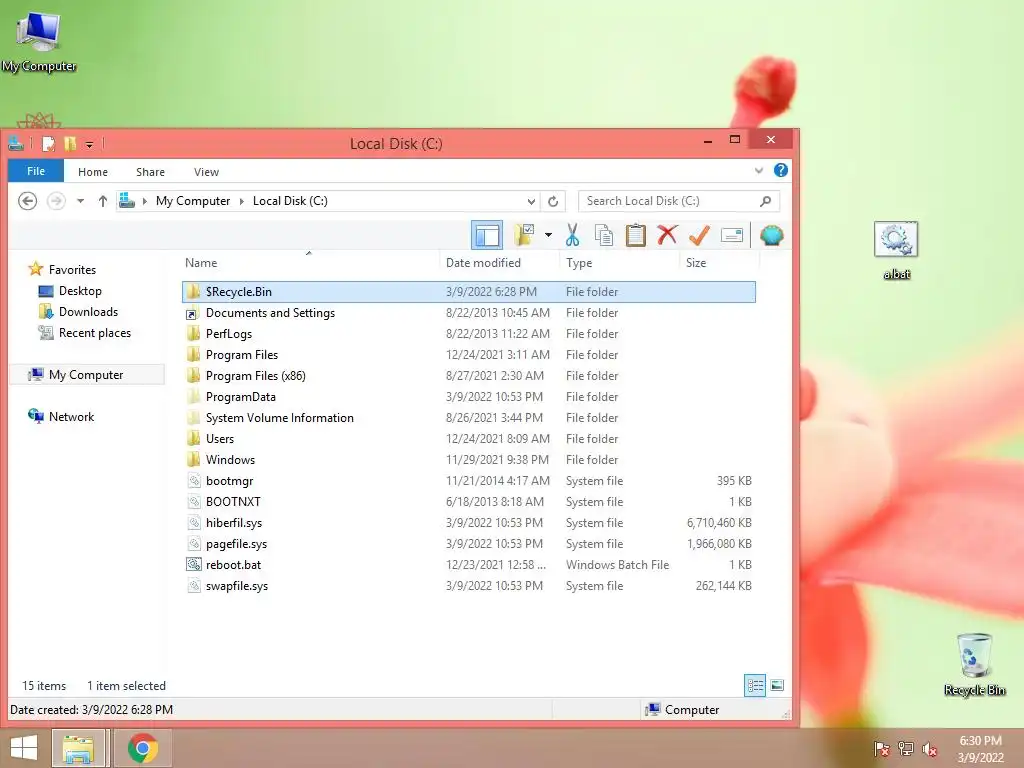1024x768 pixels.
Task: Select the a.bat desktop icon
Action: pyautogui.click(x=896, y=251)
